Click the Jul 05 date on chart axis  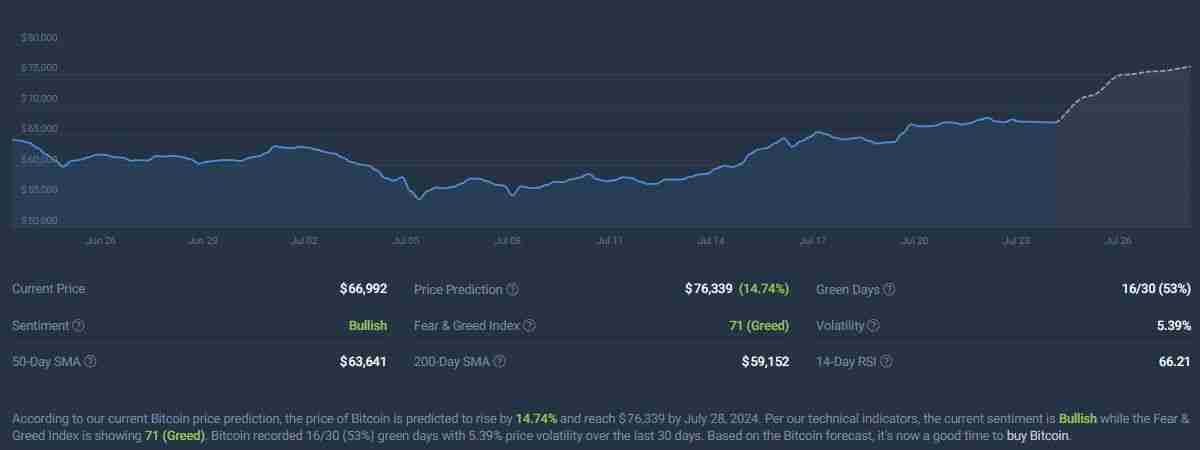406,241
